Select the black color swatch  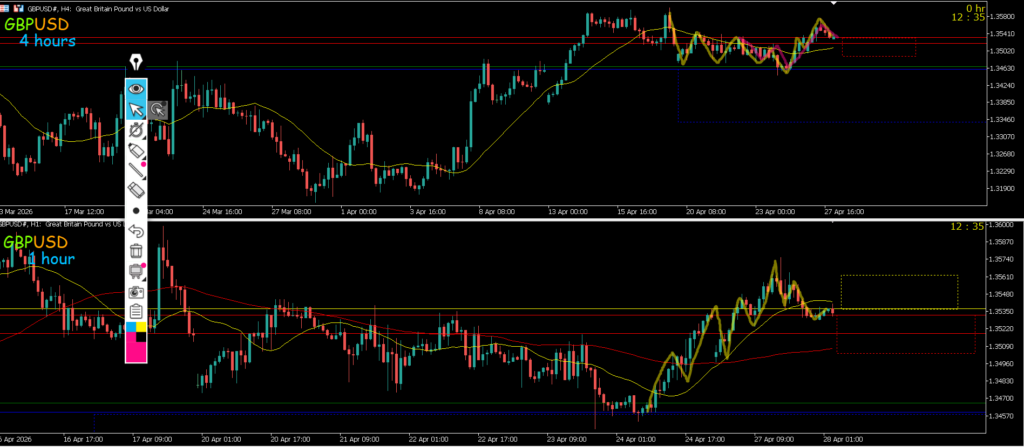[x=142, y=337]
